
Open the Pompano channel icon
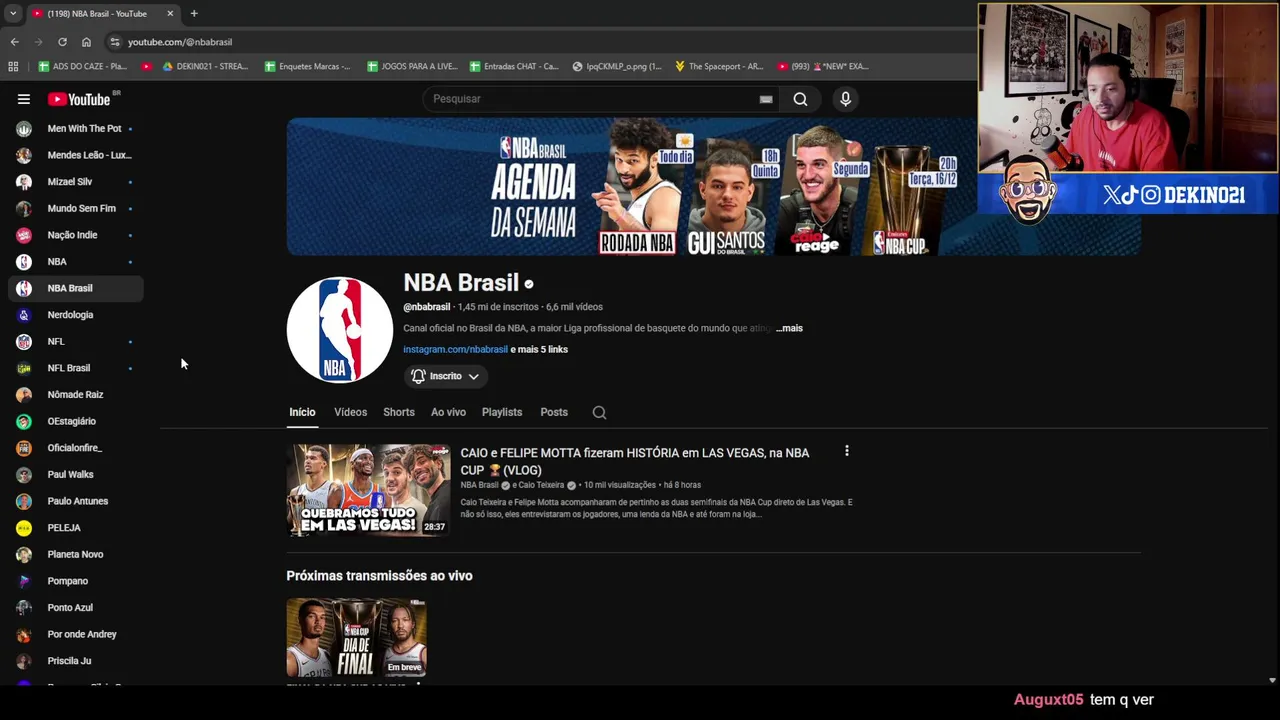point(24,581)
